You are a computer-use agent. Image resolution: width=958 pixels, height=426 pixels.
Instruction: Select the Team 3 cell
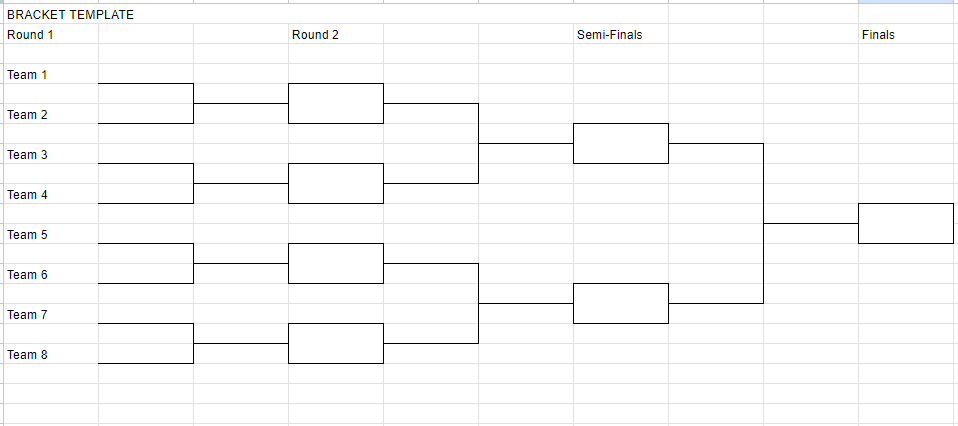click(51, 154)
